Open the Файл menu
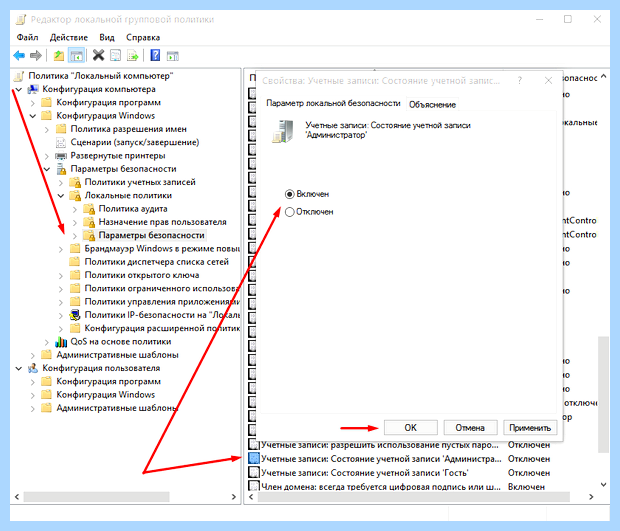The height and width of the screenshot is (531, 620). (x=27, y=38)
